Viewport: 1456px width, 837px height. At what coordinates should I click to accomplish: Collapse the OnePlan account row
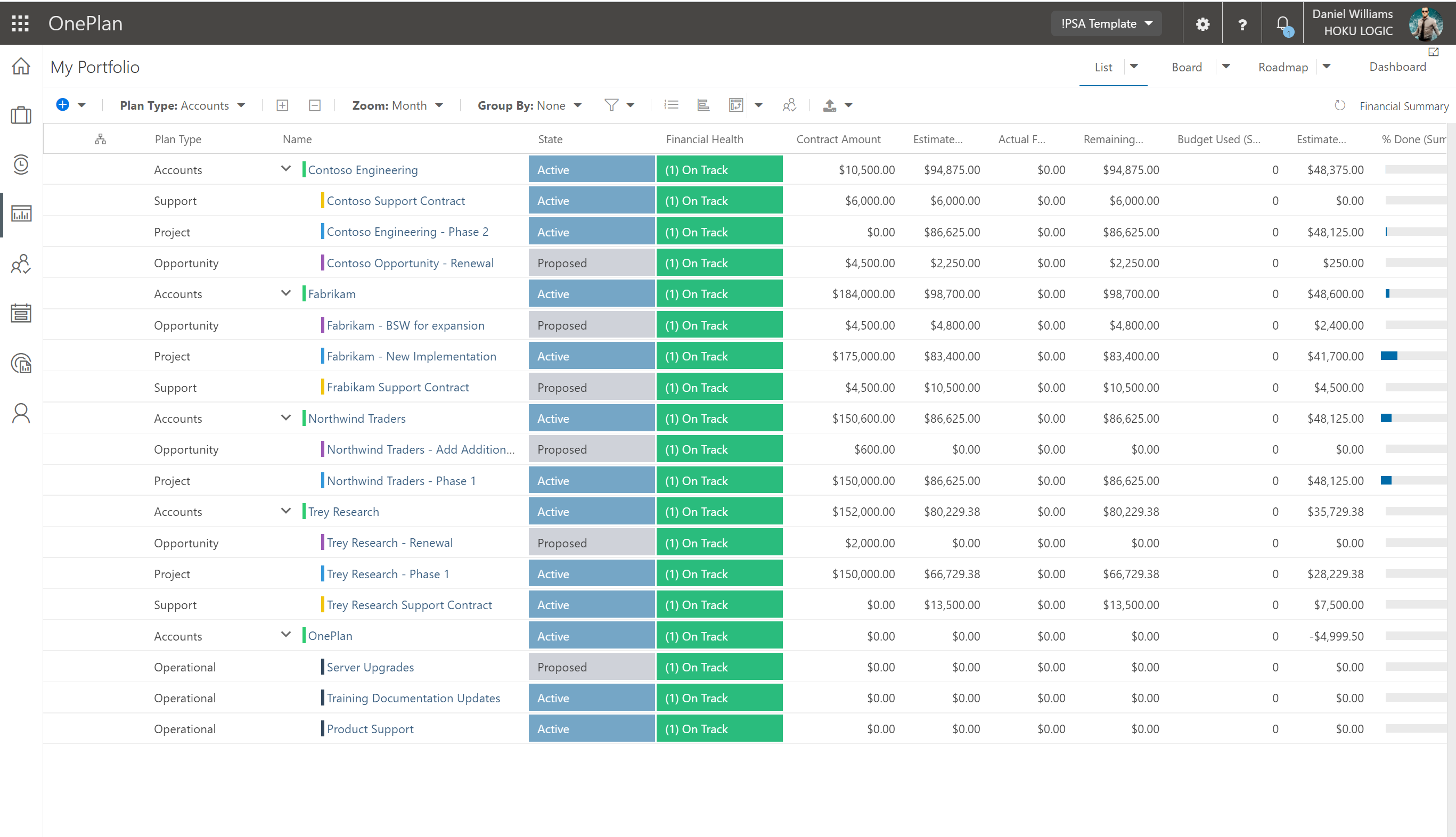[285, 635]
